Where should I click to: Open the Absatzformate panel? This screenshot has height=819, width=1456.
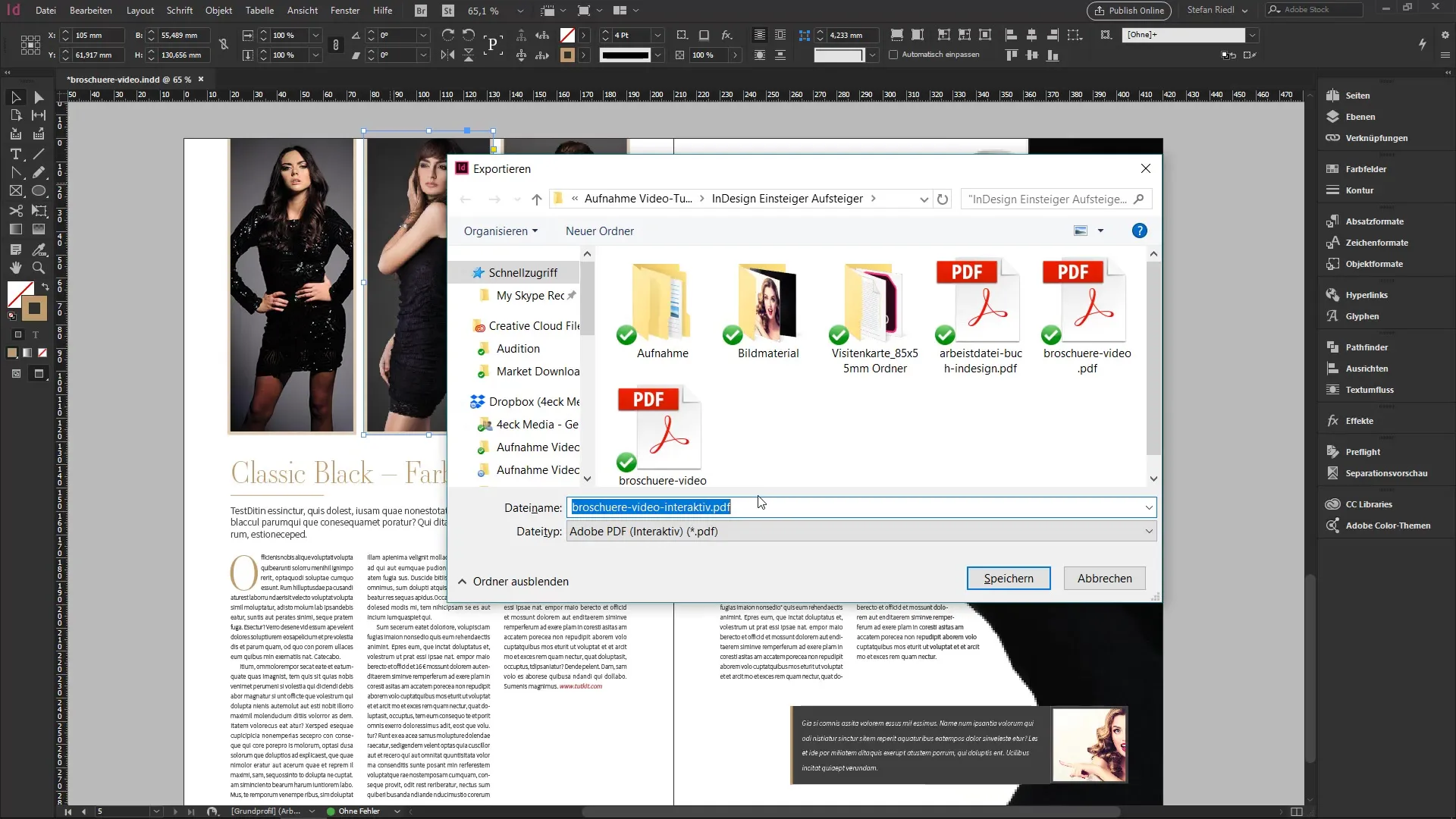[1373, 221]
